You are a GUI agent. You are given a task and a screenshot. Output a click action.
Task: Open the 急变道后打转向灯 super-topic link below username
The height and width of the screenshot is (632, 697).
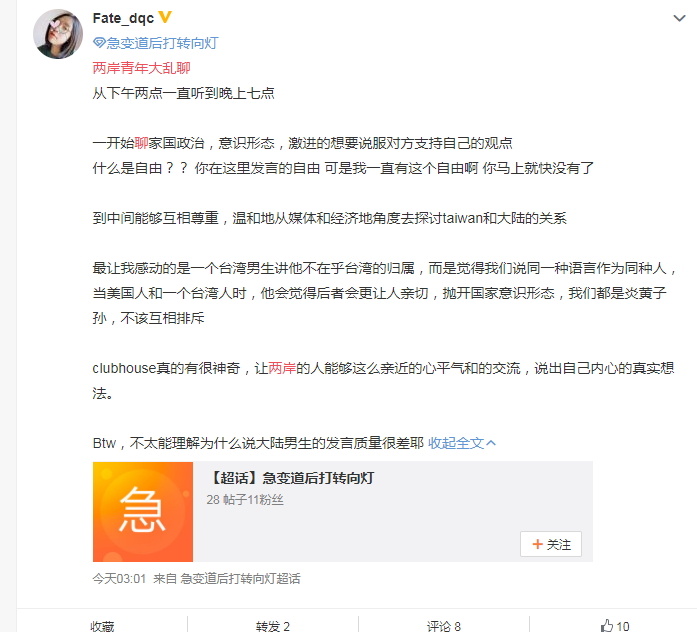pyautogui.click(x=162, y=43)
